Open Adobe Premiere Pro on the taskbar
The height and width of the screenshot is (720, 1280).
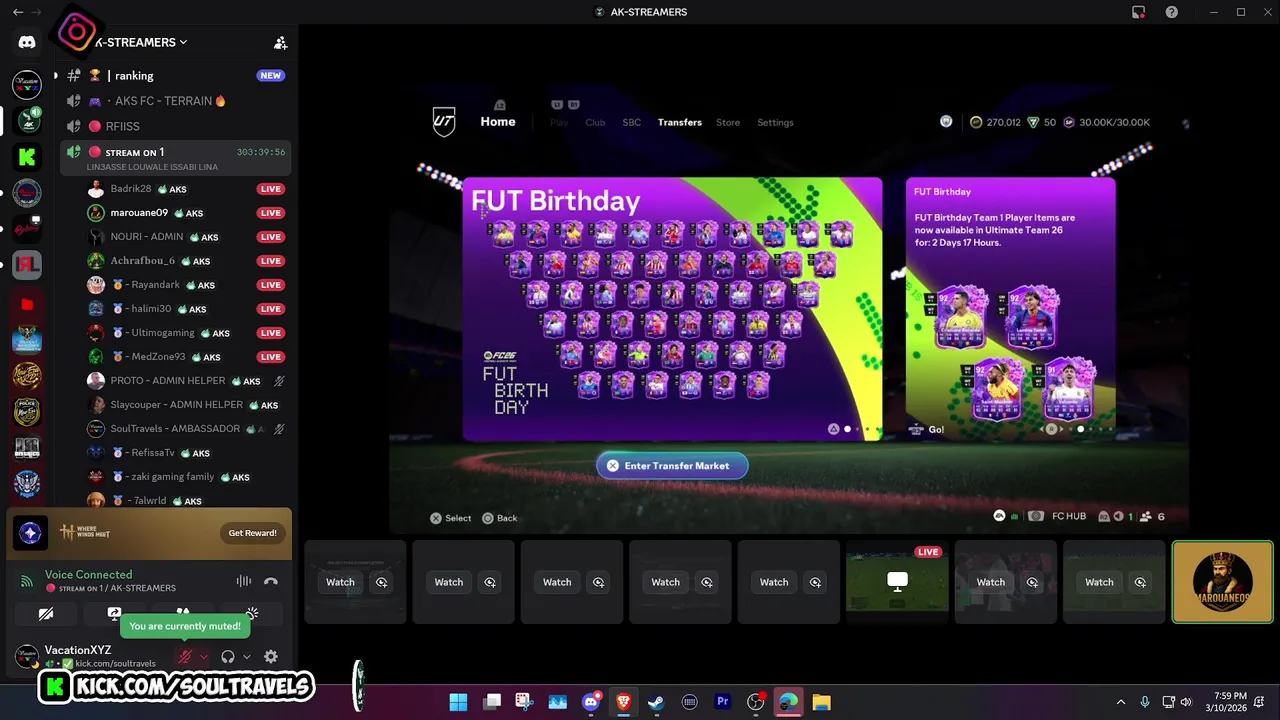(722, 702)
